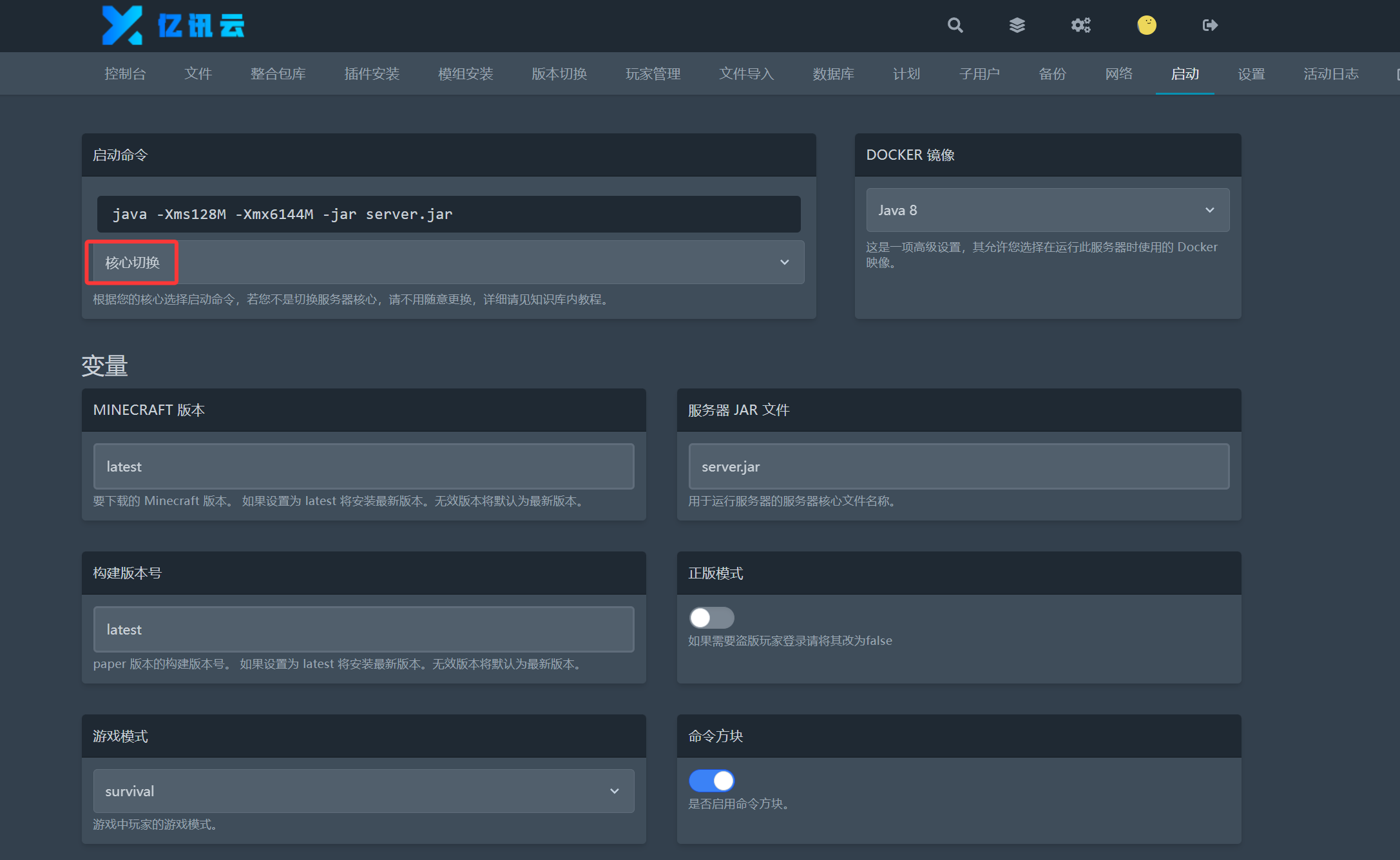
Task: Switch to the 文件导入 tab
Action: tap(746, 74)
